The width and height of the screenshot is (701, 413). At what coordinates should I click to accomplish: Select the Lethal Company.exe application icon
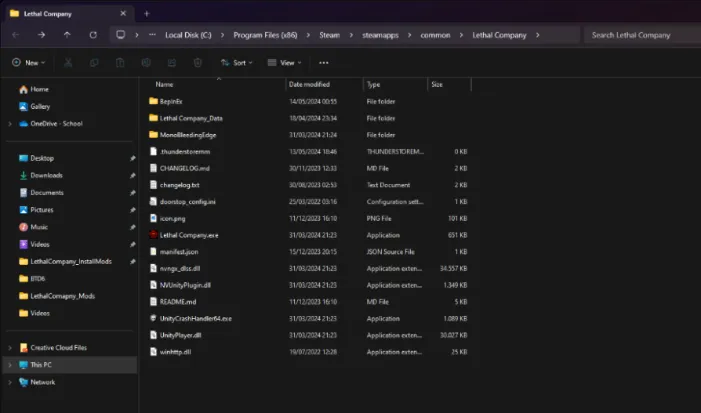[153, 235]
